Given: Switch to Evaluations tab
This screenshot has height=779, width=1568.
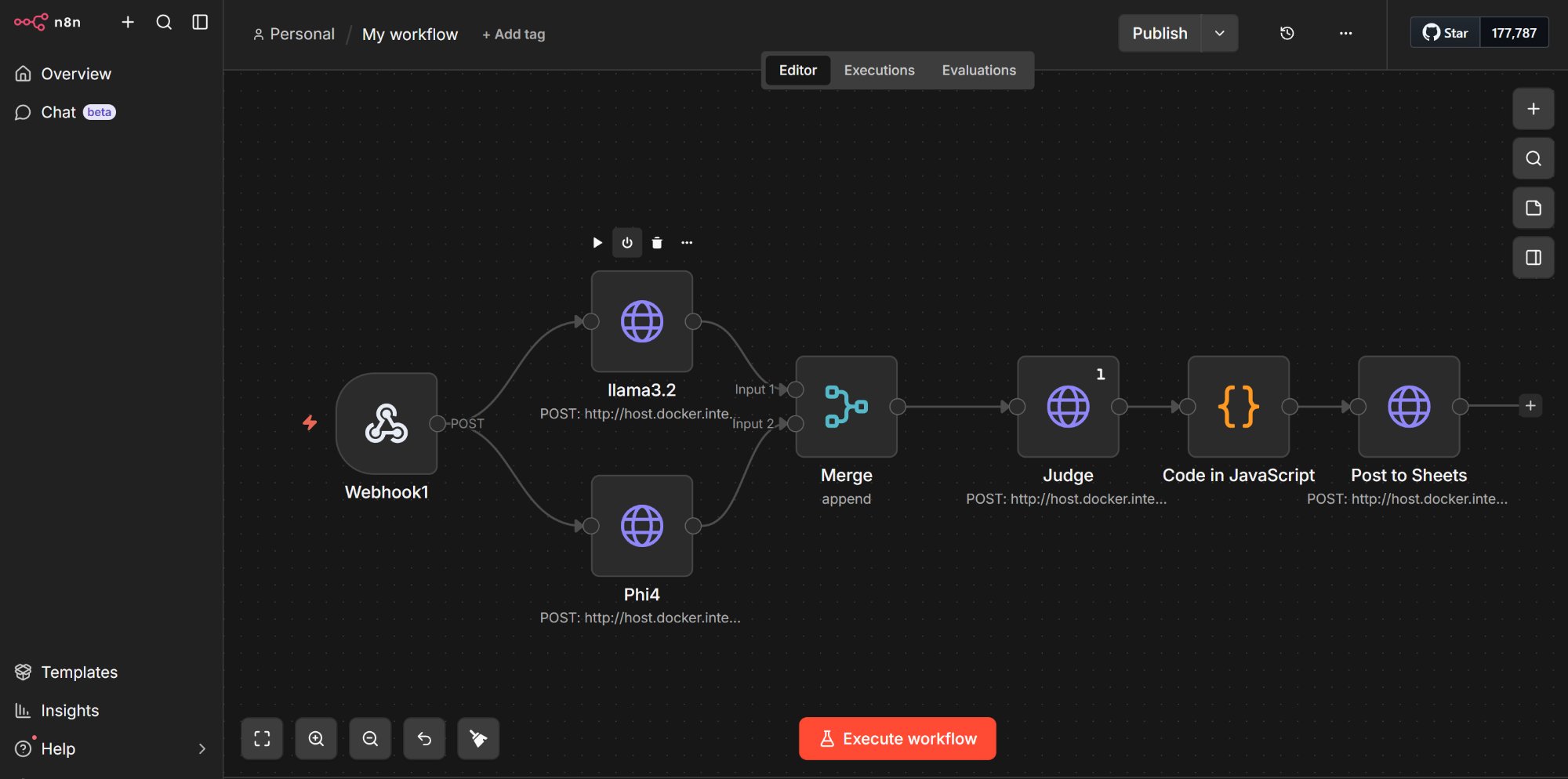Looking at the screenshot, I should point(978,71).
